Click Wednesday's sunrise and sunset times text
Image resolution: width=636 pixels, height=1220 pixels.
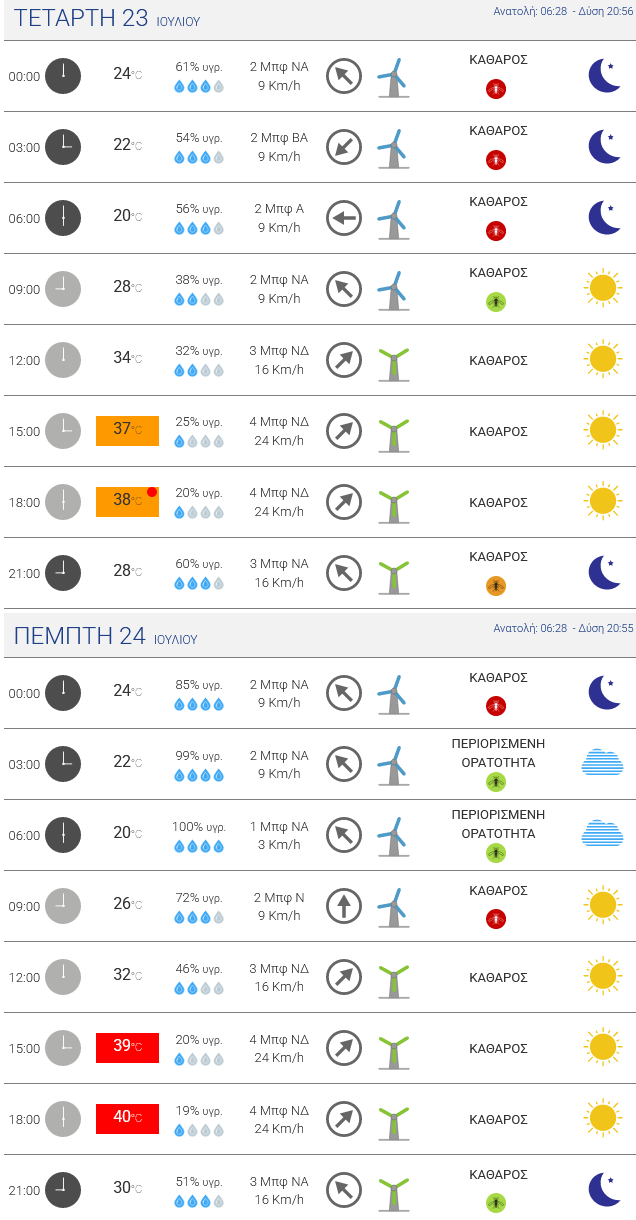[563, 11]
